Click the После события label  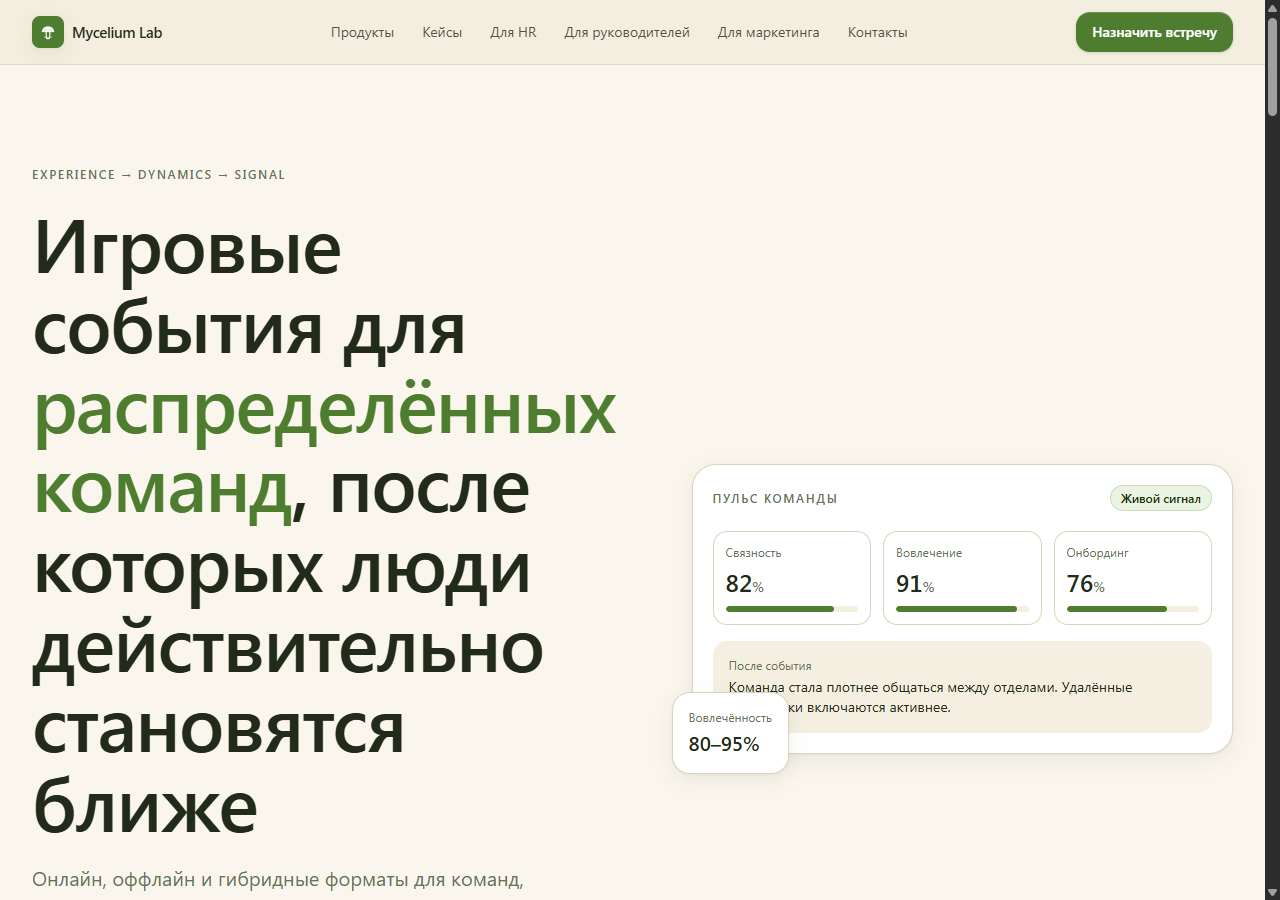[770, 666]
